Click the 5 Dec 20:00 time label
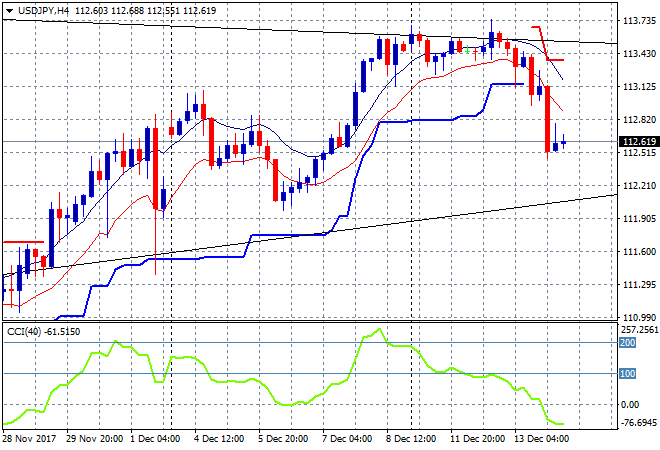The width and height of the screenshot is (660, 450). coord(283,439)
